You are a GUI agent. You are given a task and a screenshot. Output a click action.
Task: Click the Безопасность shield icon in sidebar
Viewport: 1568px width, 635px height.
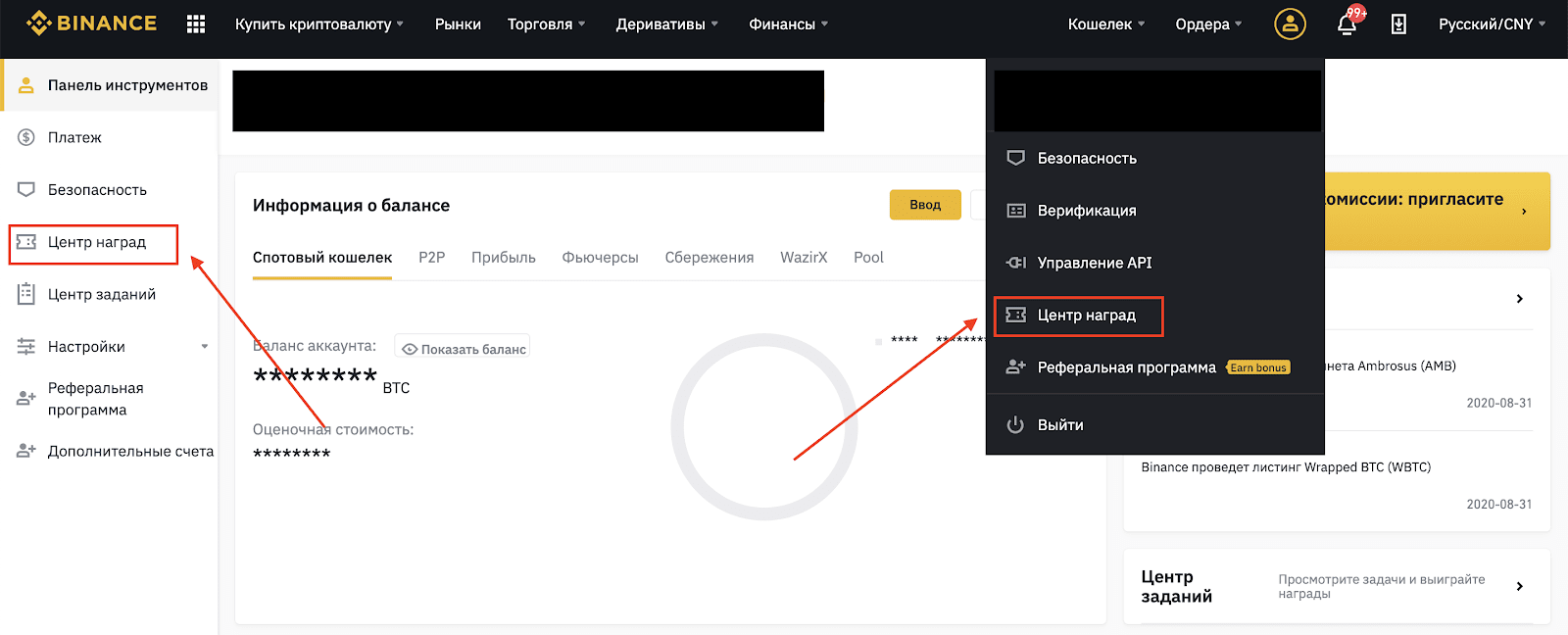pyautogui.click(x=26, y=189)
